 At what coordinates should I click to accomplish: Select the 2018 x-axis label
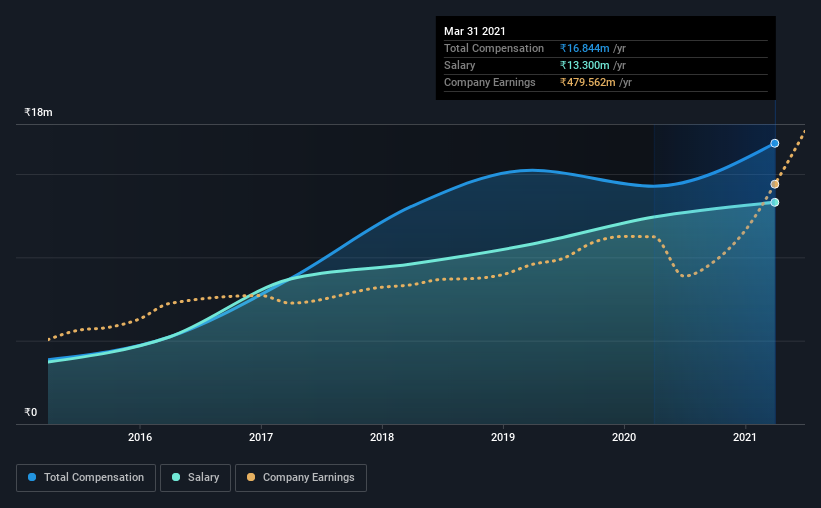382,437
